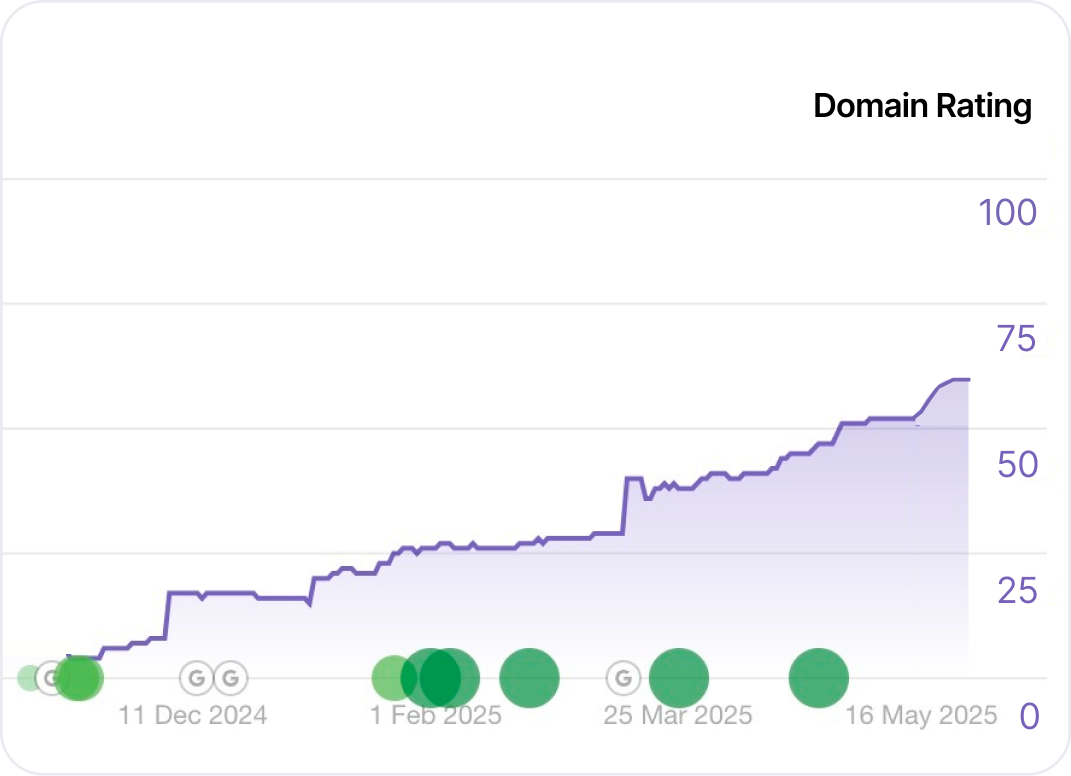Click the second G icon before 11 Dec 2024
Image resolution: width=1071 pixels, height=776 pixels.
click(231, 678)
